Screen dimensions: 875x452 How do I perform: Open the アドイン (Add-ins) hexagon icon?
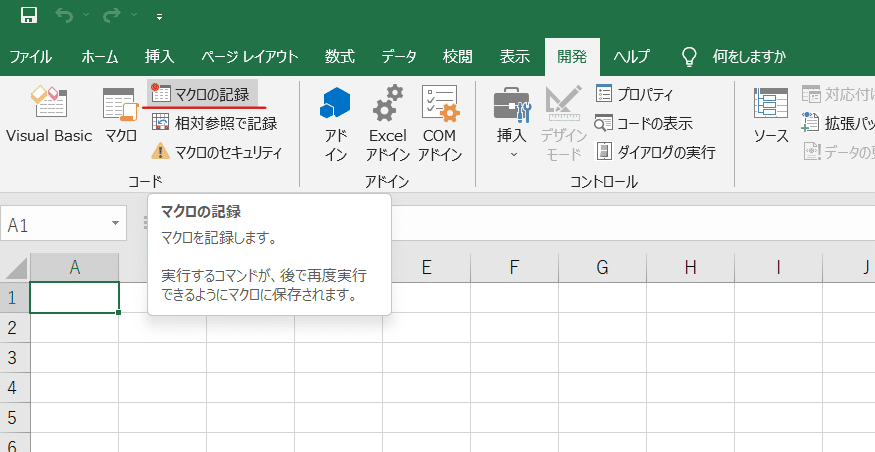tap(335, 123)
